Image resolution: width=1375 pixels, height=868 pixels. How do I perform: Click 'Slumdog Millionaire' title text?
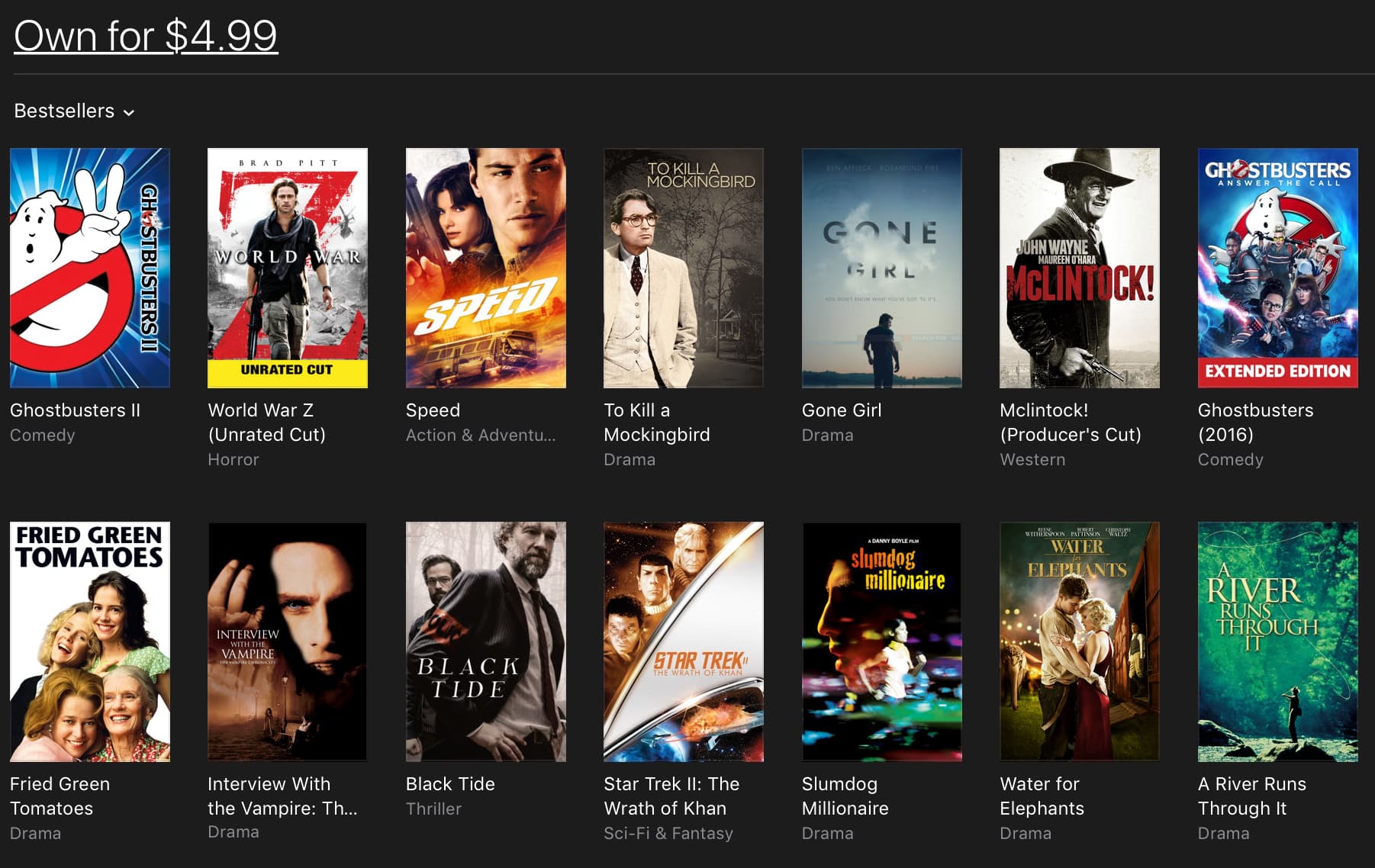point(845,796)
